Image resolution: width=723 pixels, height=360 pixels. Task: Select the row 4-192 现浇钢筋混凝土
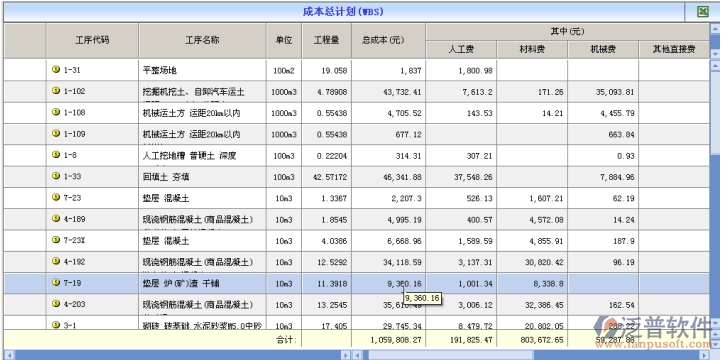coord(356,262)
